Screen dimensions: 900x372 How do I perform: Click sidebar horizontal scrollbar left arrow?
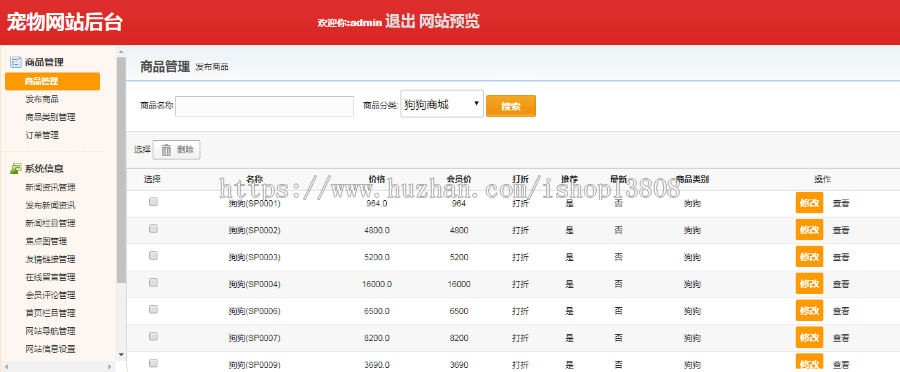(5, 366)
